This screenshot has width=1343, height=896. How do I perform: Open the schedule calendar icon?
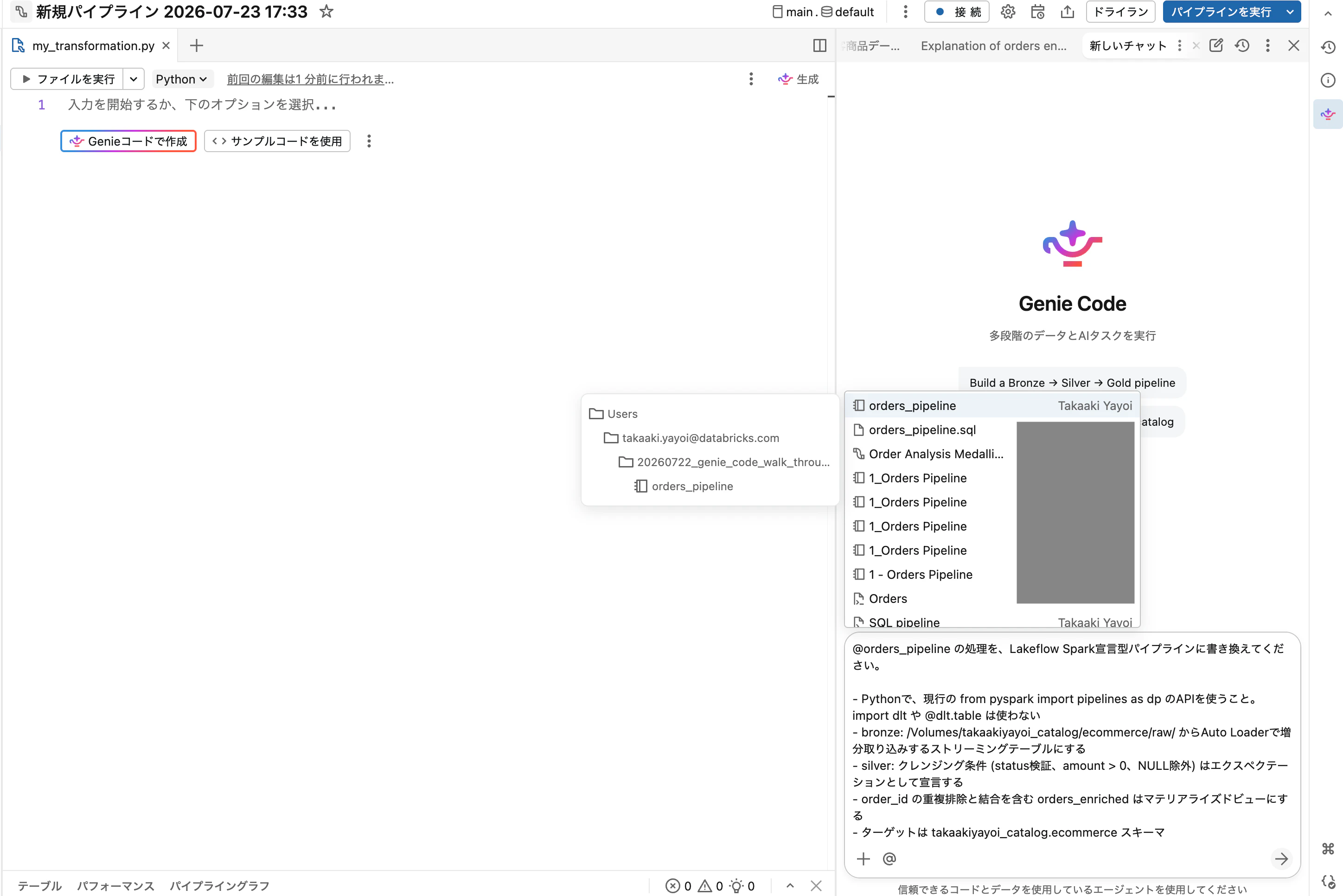1037,12
